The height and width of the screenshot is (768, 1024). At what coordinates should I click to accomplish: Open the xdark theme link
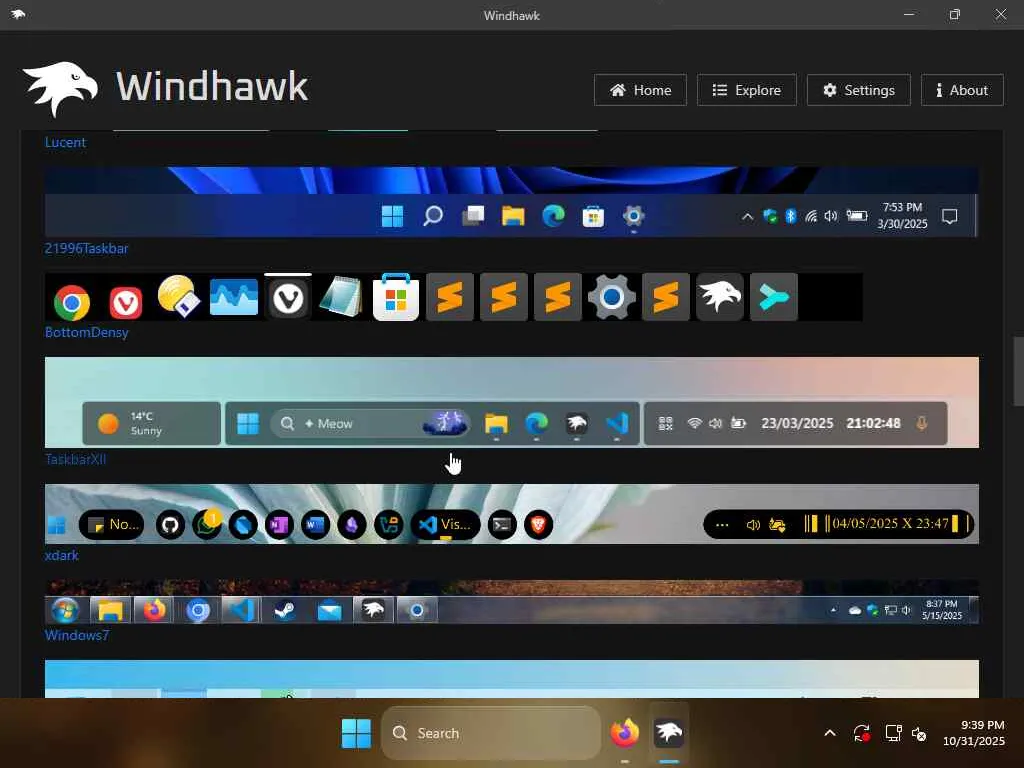[x=61, y=555]
